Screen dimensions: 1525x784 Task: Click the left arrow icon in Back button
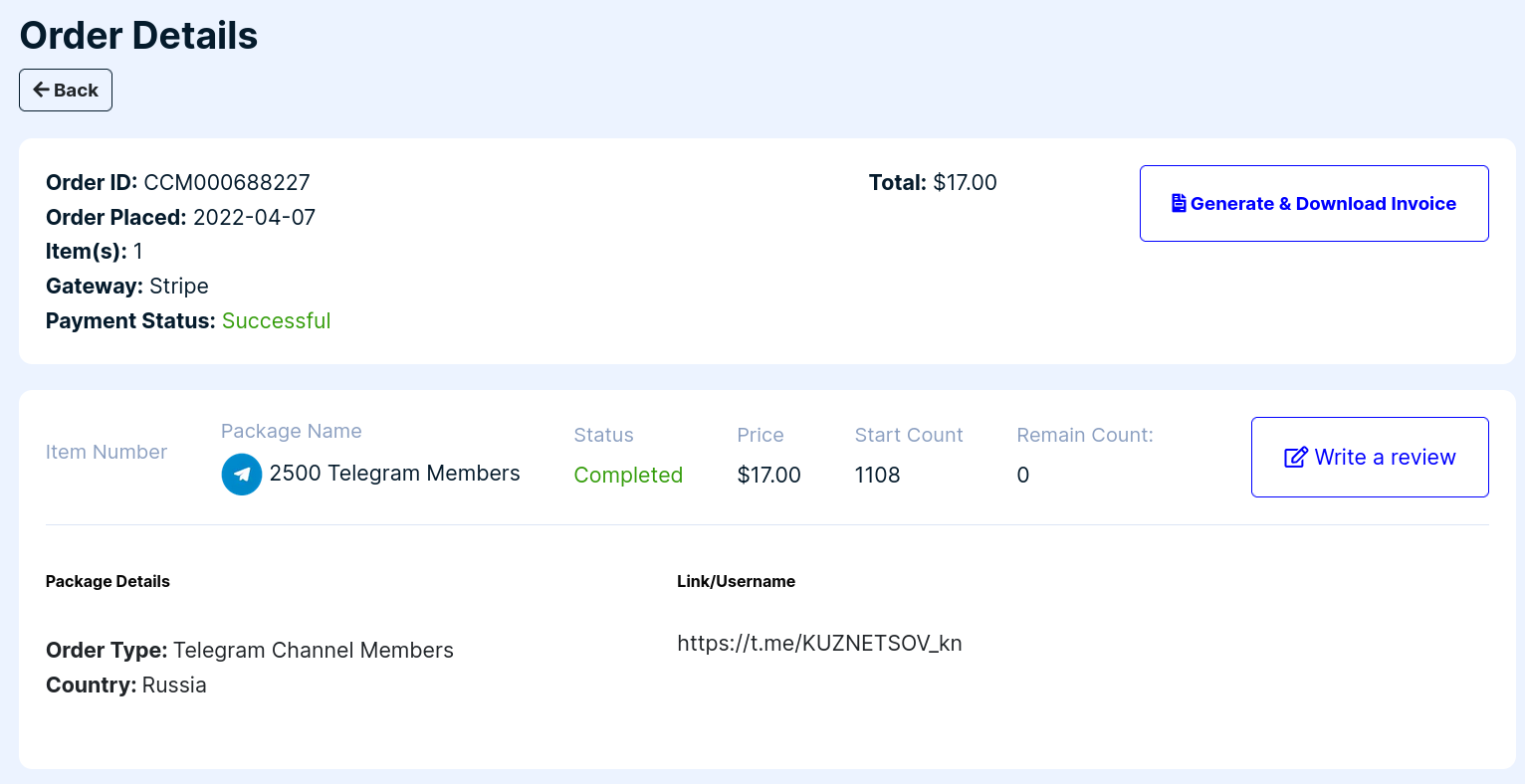tap(41, 90)
